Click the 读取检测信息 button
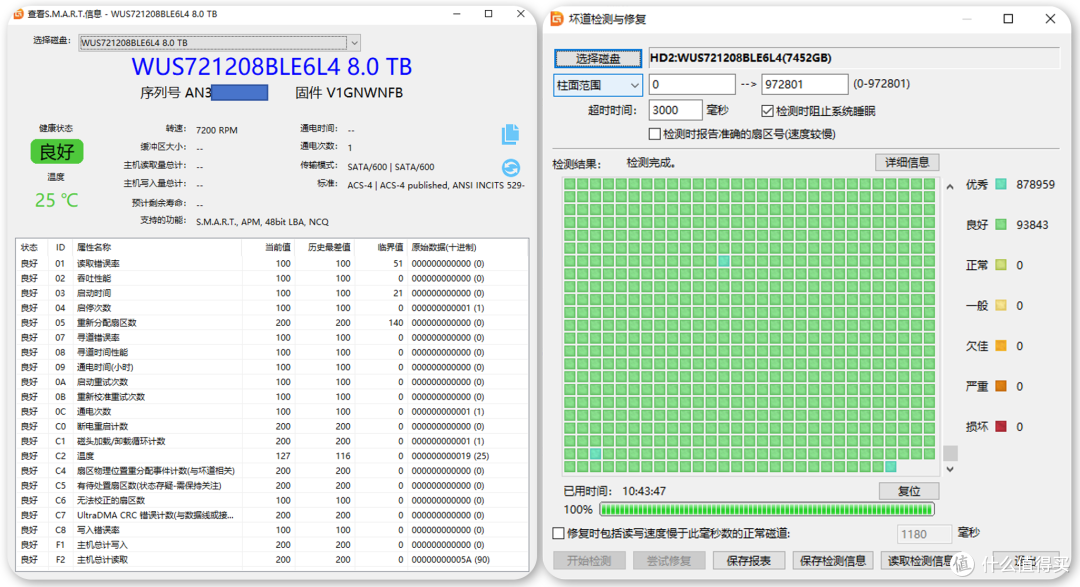 (918, 561)
